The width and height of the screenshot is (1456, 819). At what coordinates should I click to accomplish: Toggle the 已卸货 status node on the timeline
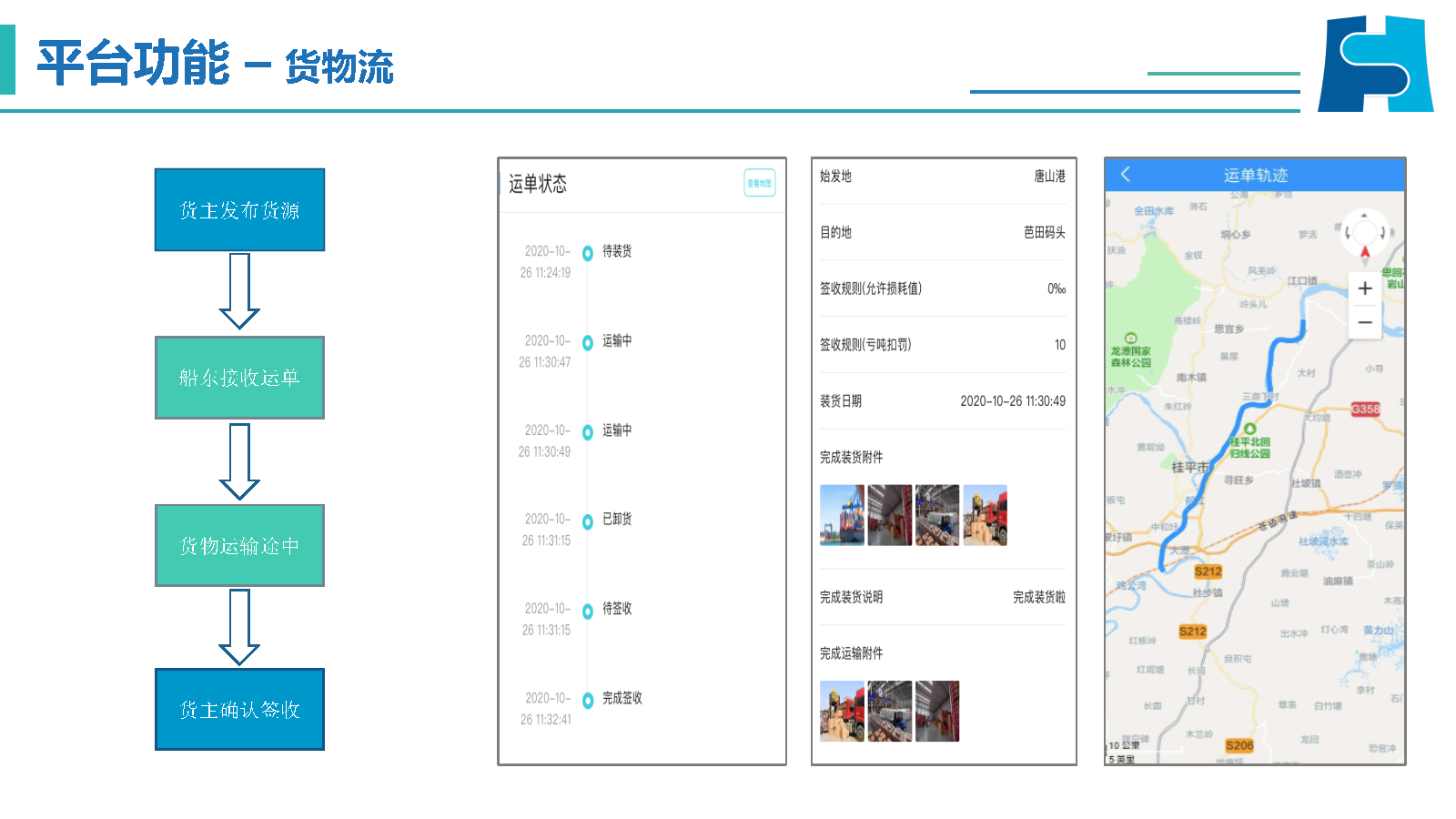point(587,521)
